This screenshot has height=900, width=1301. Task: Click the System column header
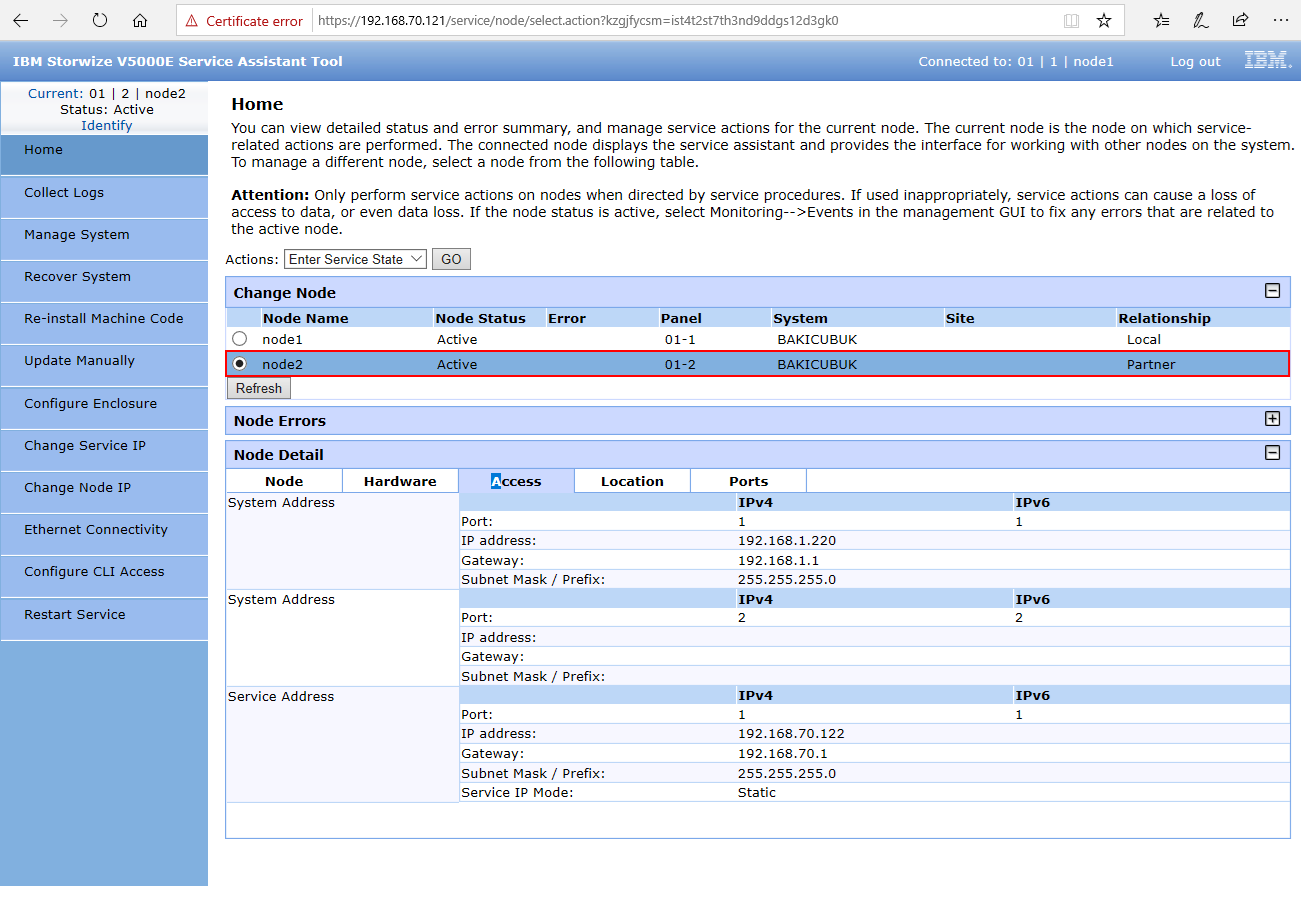(800, 318)
